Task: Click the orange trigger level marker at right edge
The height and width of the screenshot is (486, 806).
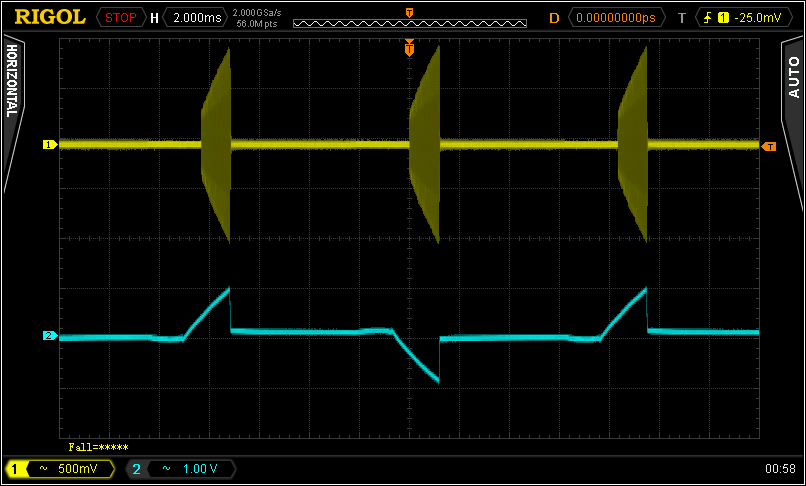Action: (768, 146)
